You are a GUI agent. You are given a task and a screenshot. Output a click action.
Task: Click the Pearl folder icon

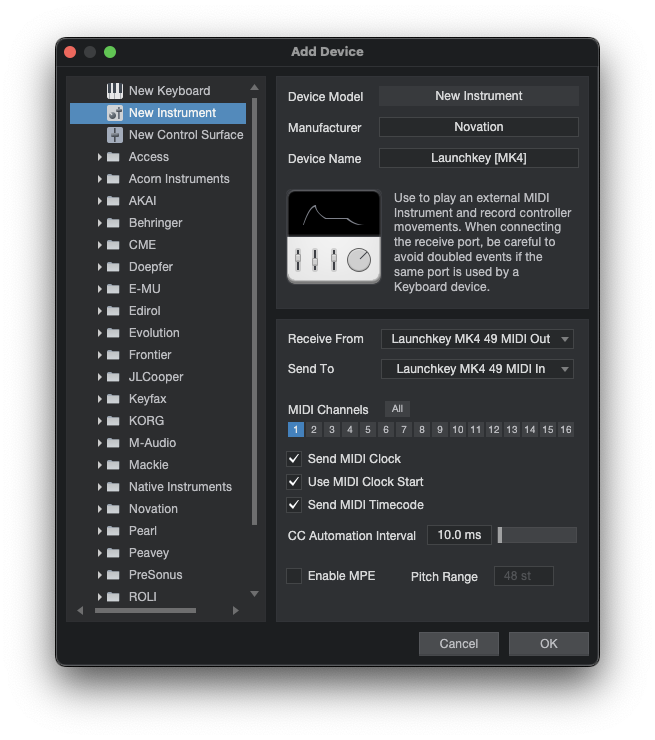[x=113, y=531]
